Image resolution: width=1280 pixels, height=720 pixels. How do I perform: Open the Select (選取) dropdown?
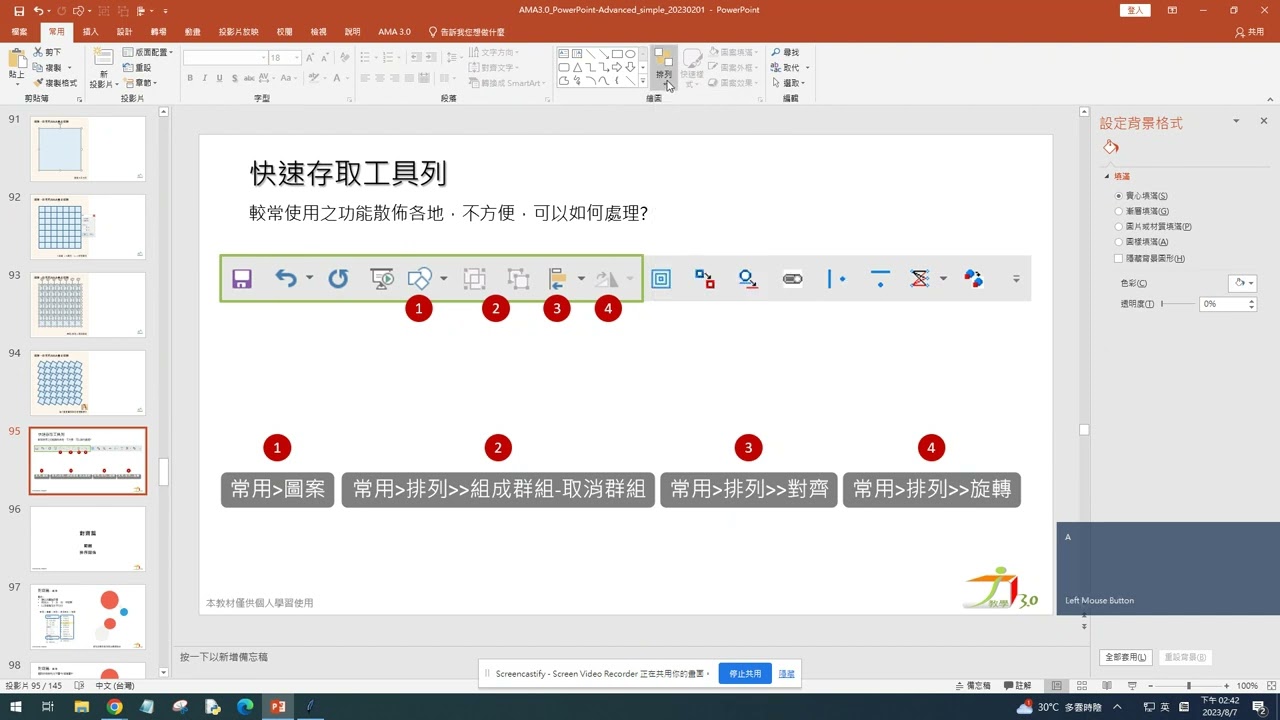pyautogui.click(x=788, y=83)
